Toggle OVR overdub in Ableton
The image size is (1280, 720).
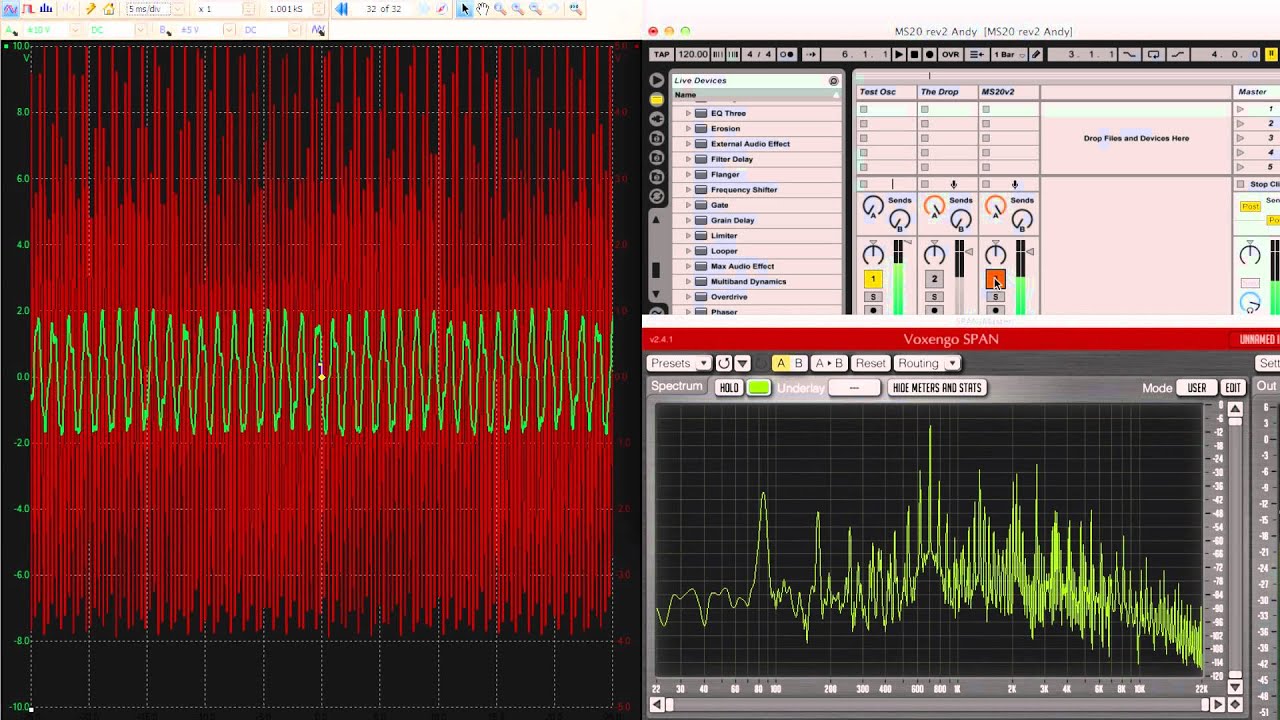[950, 54]
